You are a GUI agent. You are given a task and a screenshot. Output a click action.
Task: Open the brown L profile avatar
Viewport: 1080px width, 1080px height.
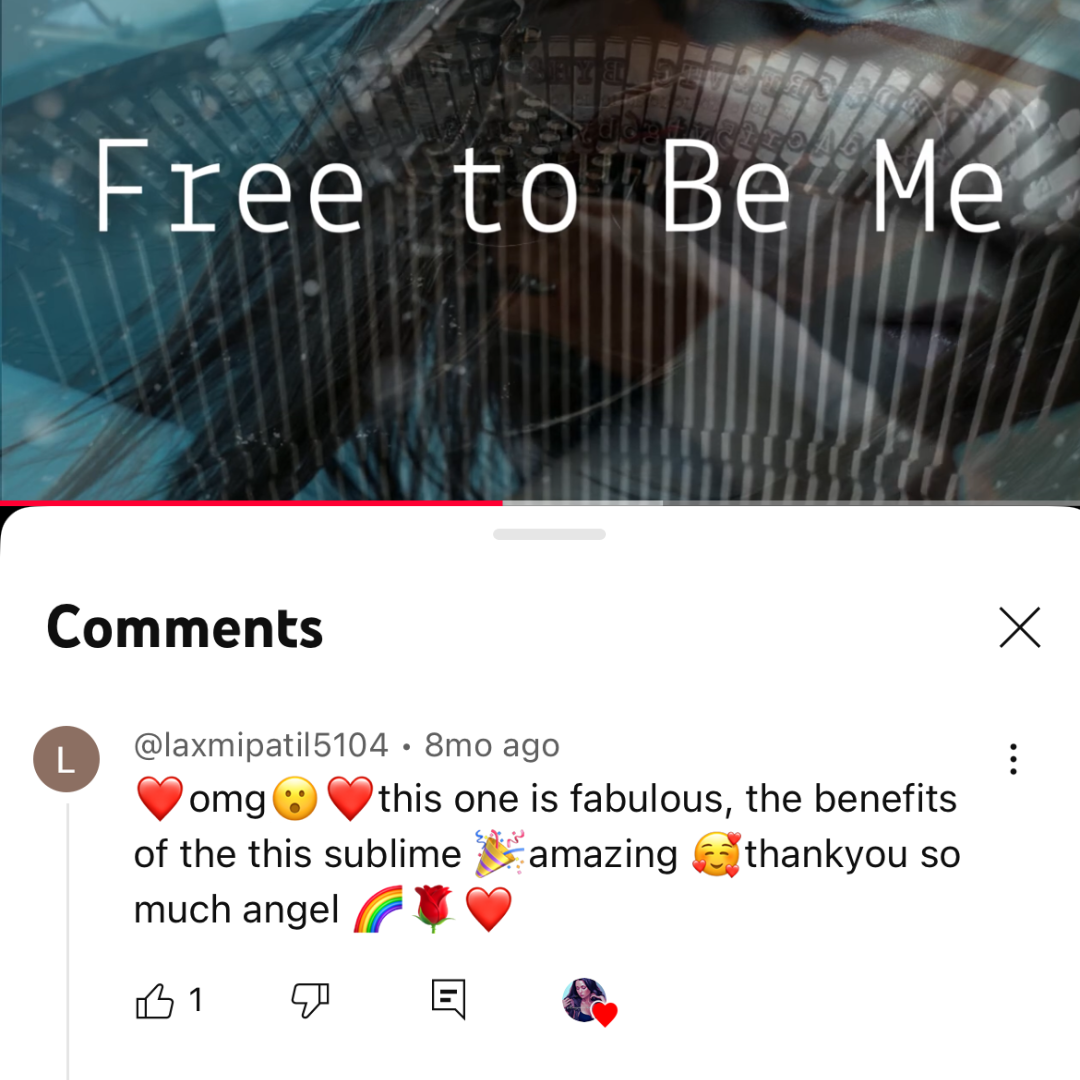[66, 759]
